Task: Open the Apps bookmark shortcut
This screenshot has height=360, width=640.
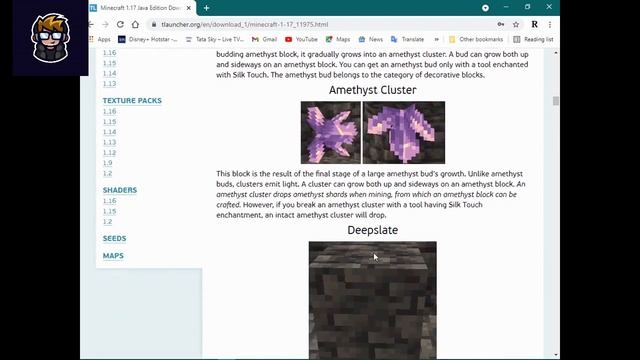Action: [x=100, y=39]
